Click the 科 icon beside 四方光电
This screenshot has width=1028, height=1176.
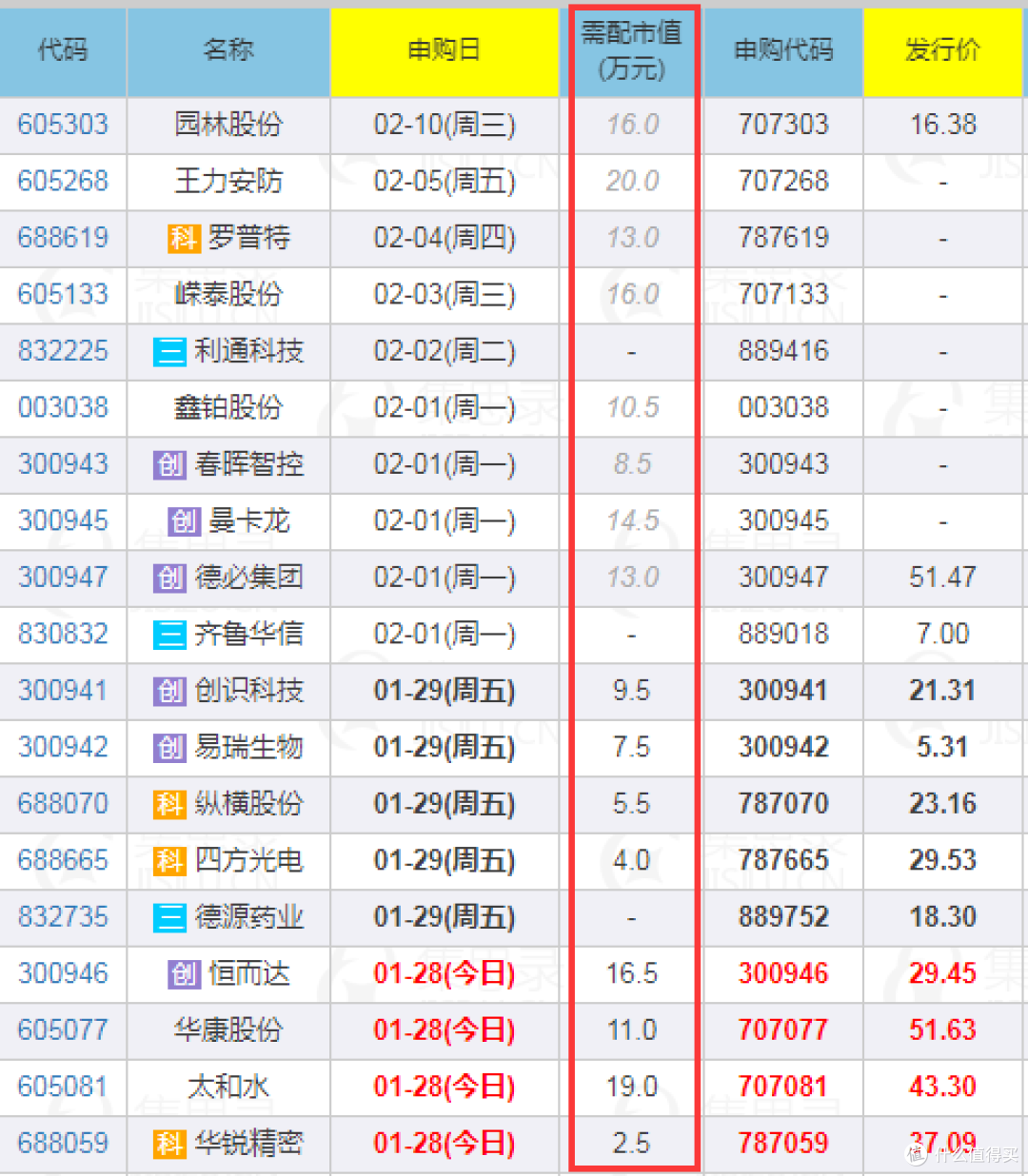pos(169,861)
